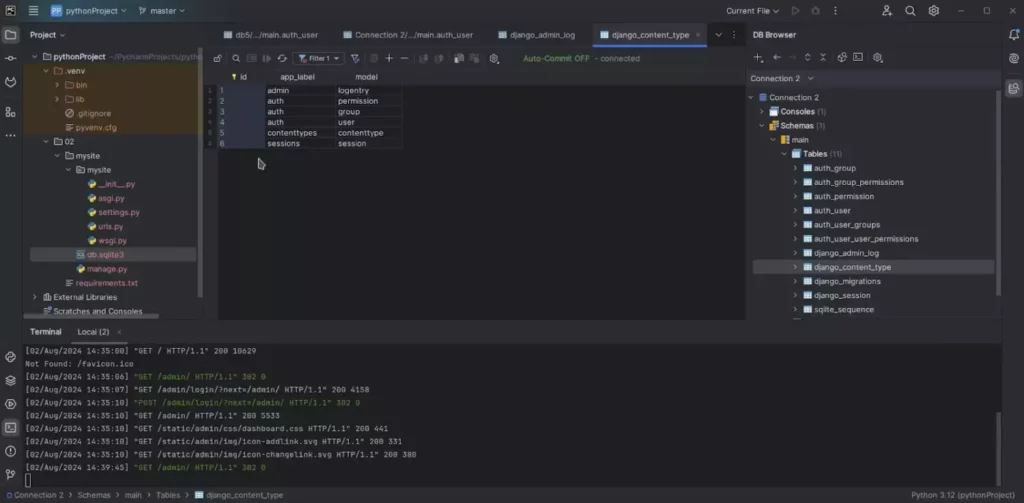The width and height of the screenshot is (1024, 503).
Task: Expand the auth_user table node
Action: point(795,210)
